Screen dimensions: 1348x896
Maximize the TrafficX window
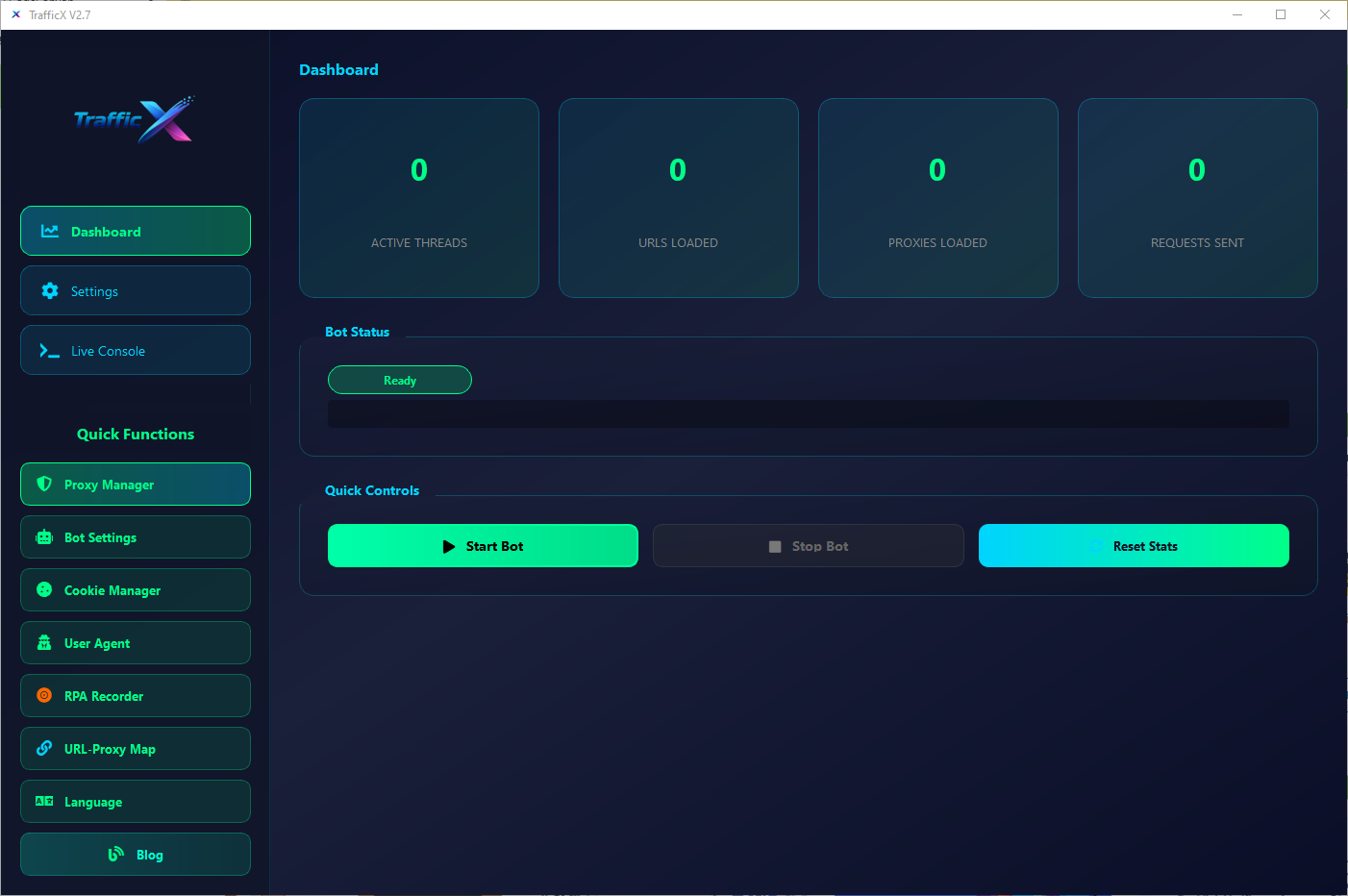(x=1281, y=14)
